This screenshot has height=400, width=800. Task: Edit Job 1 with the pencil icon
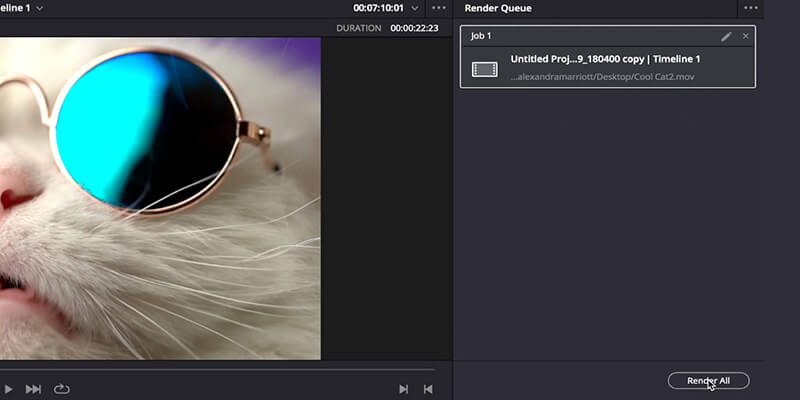726,36
